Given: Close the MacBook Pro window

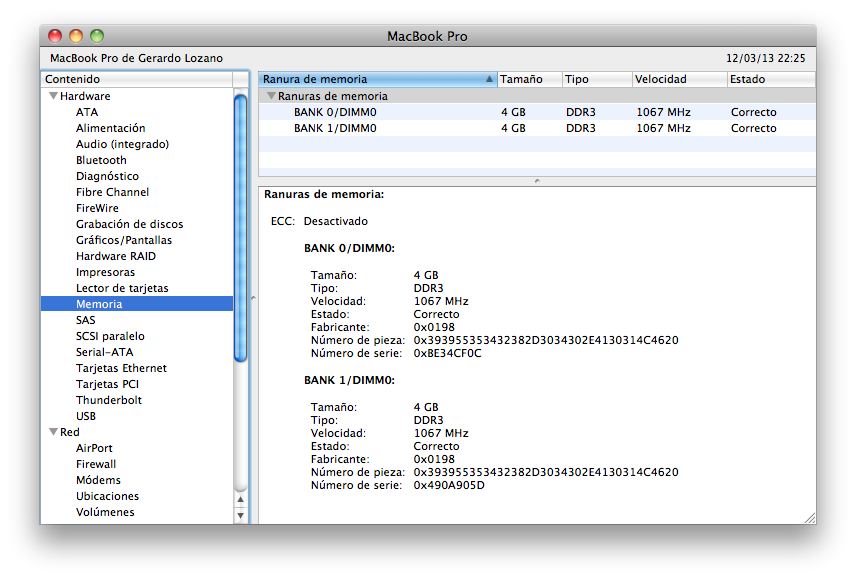Looking at the screenshot, I should point(55,36).
